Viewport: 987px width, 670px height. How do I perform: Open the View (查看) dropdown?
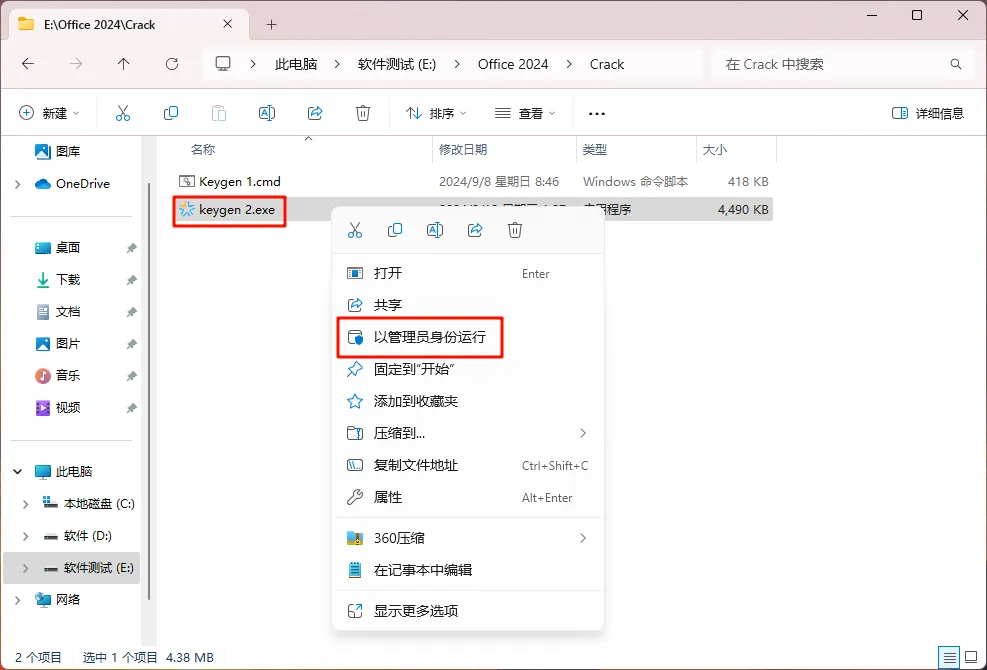(x=525, y=113)
